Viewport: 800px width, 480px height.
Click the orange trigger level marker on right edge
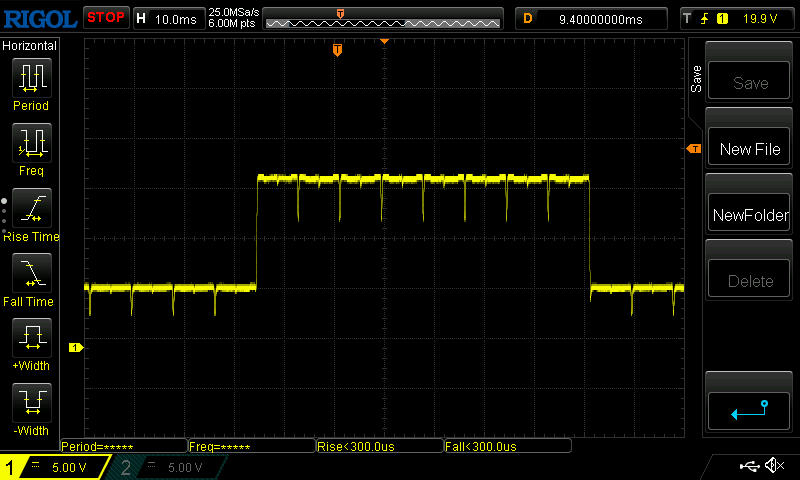click(x=693, y=149)
